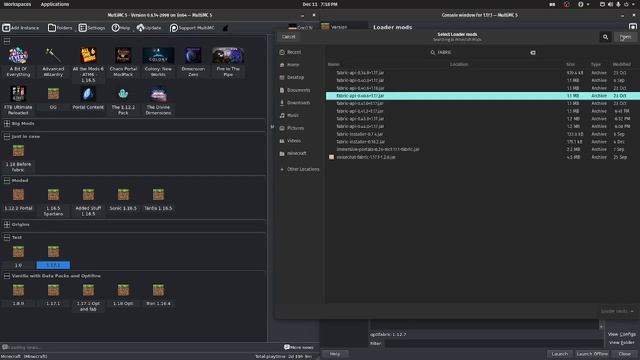Click the search icon in file dialog
Image resolution: width=640 pixels, height=360 pixels.
point(605,37)
